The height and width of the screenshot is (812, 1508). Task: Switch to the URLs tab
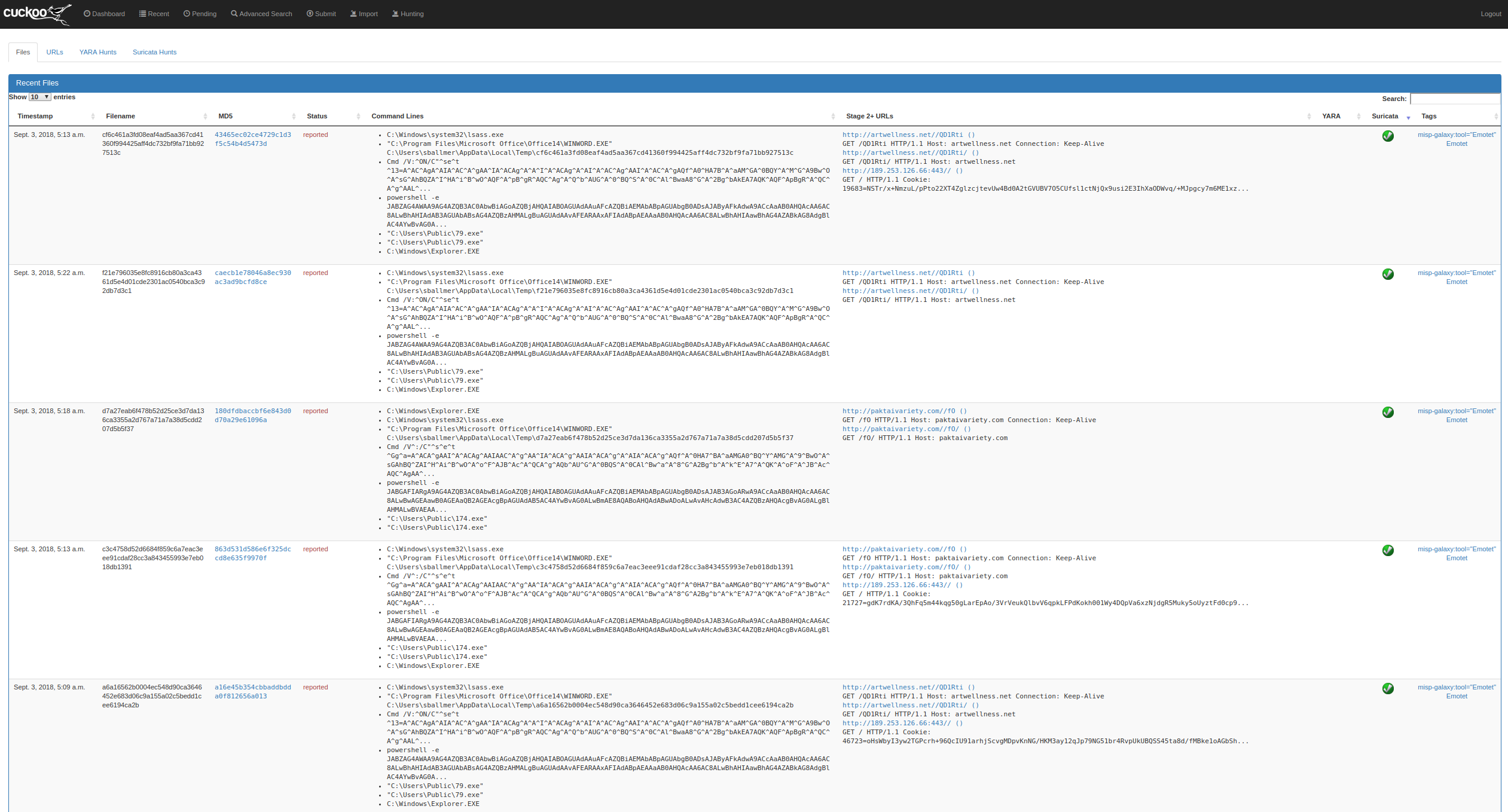point(54,52)
